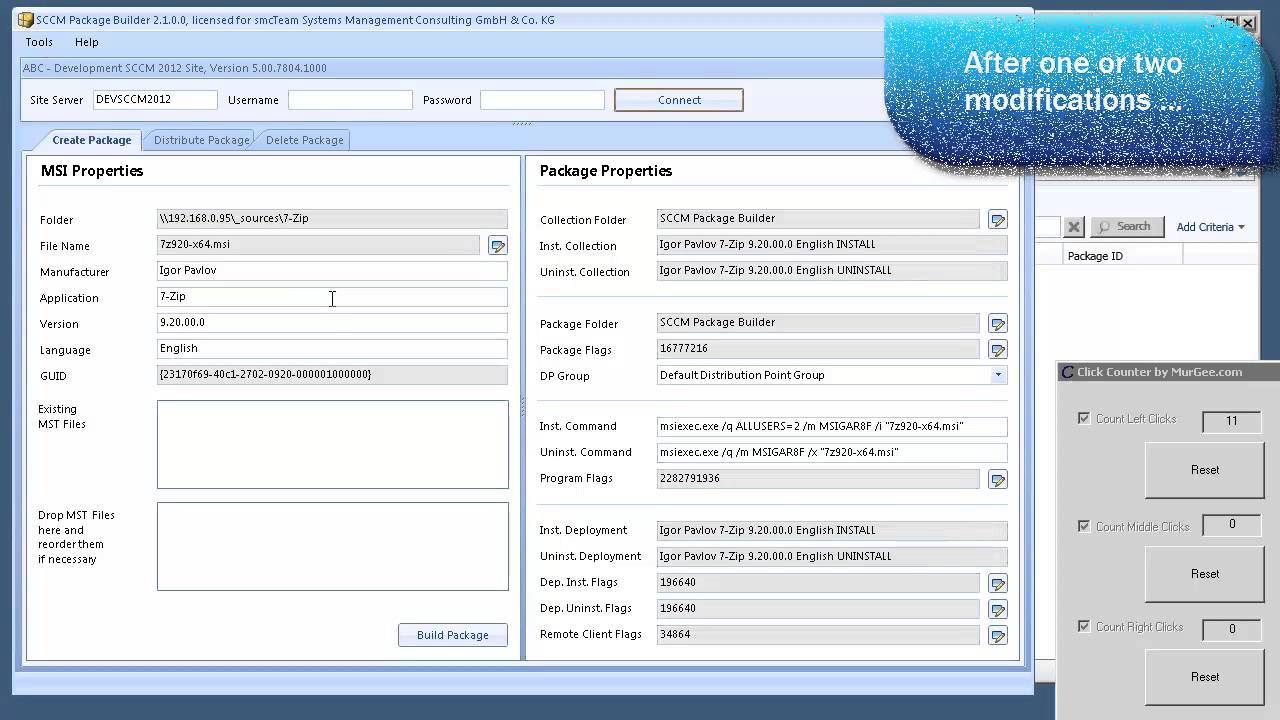Image resolution: width=1280 pixels, height=720 pixels.
Task: Toggle Count Left Clicks checkbox
Action: click(1083, 418)
